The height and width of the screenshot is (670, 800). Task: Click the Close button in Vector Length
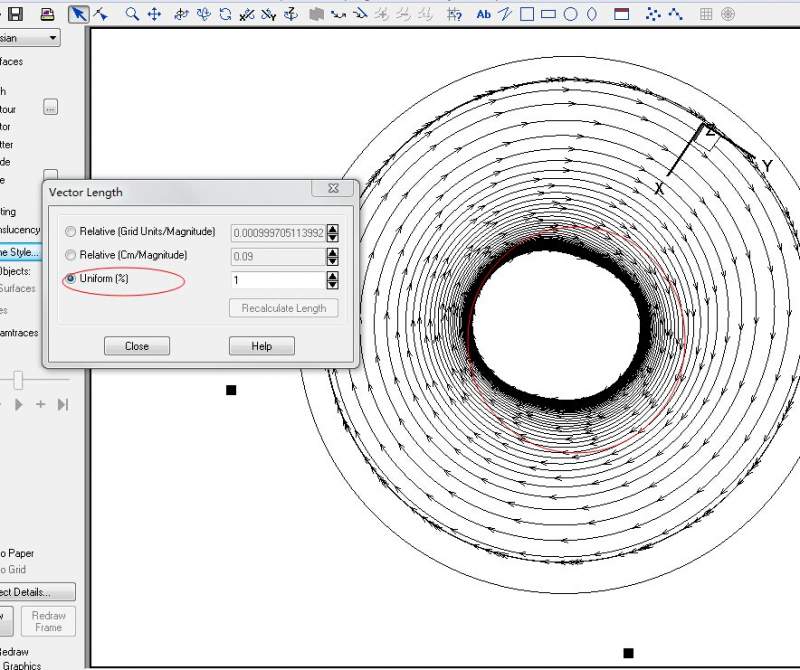coord(137,346)
